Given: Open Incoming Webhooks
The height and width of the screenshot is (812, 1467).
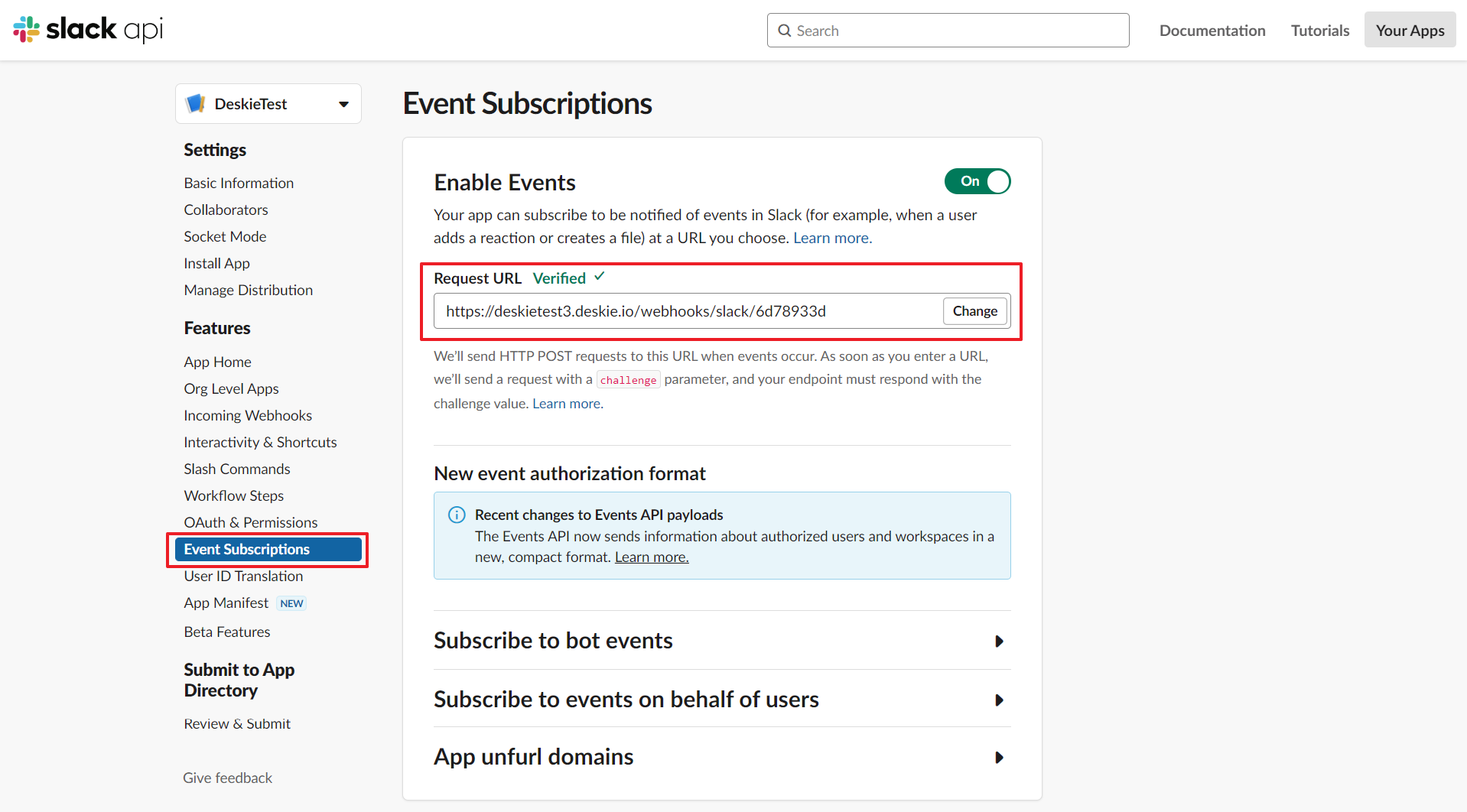Looking at the screenshot, I should pyautogui.click(x=248, y=415).
